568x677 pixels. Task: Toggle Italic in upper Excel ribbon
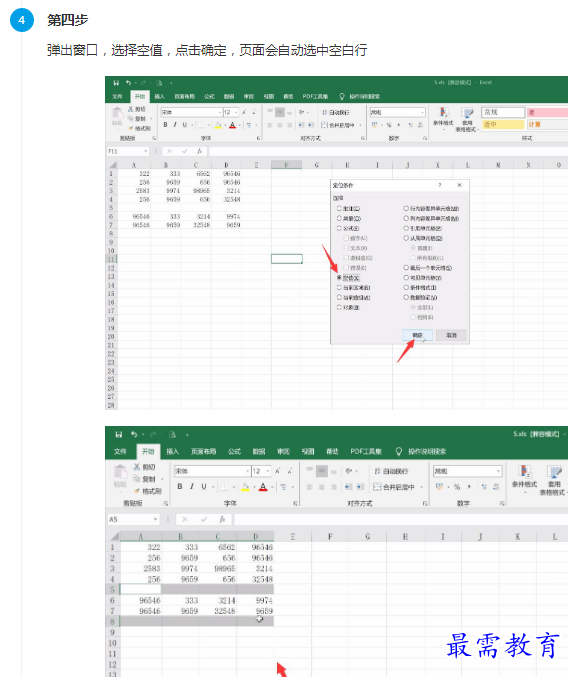[175, 125]
